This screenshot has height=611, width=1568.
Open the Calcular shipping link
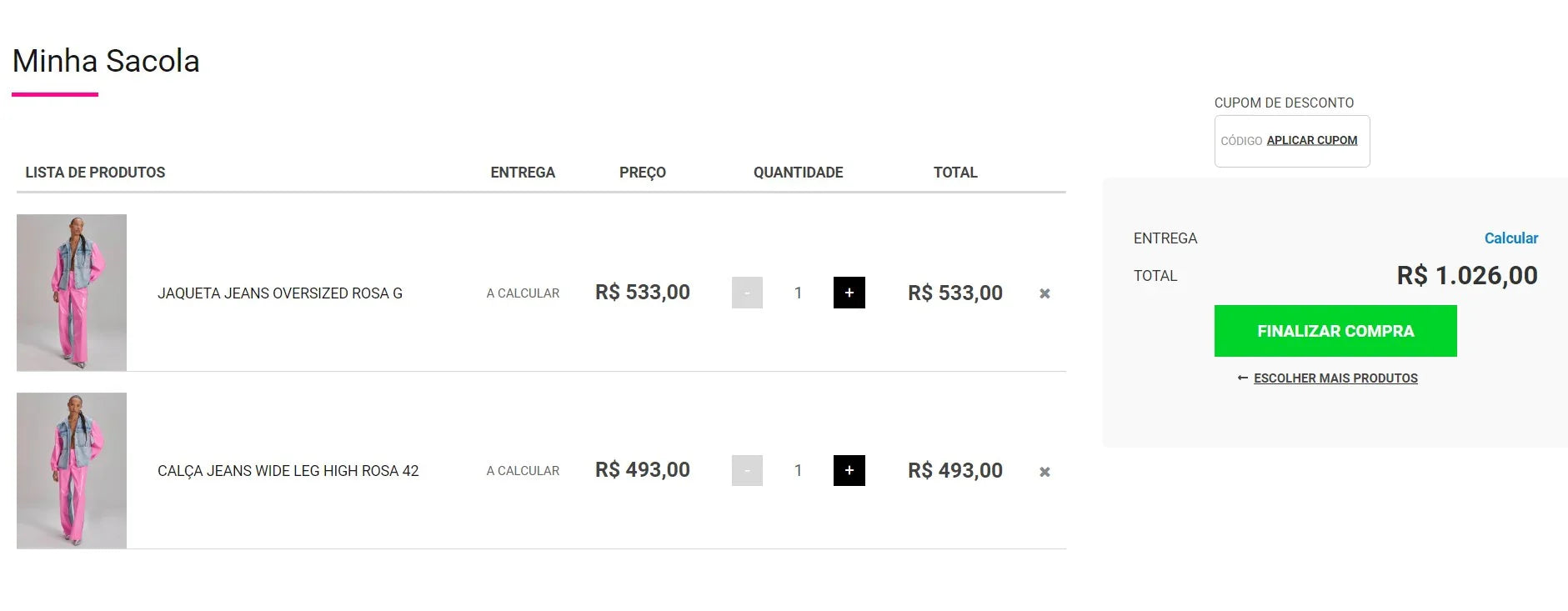(1511, 238)
